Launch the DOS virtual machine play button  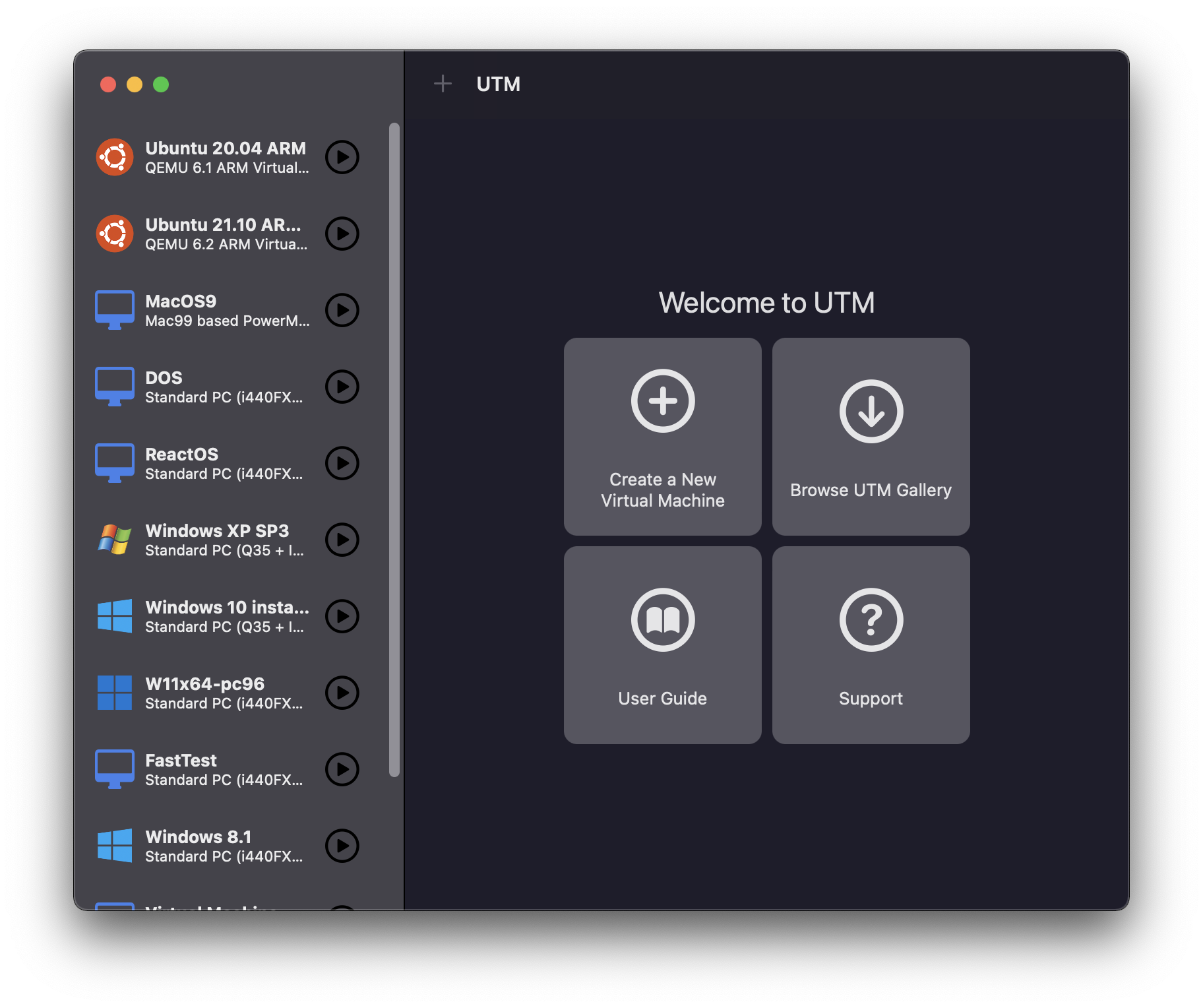[x=342, y=387]
